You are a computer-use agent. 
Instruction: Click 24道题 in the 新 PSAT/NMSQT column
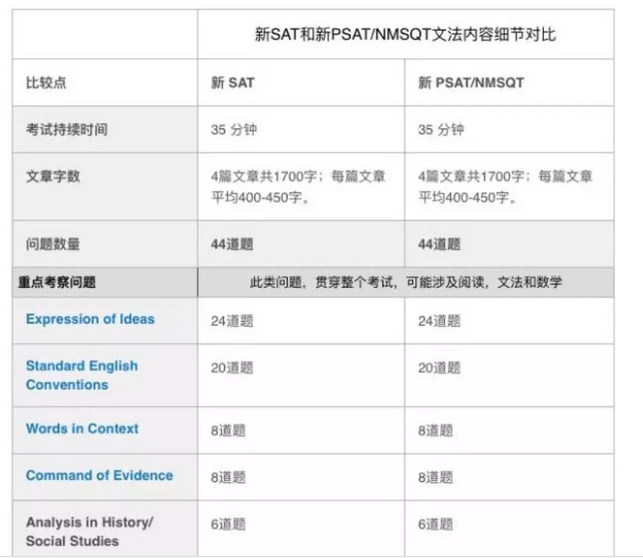pos(439,321)
